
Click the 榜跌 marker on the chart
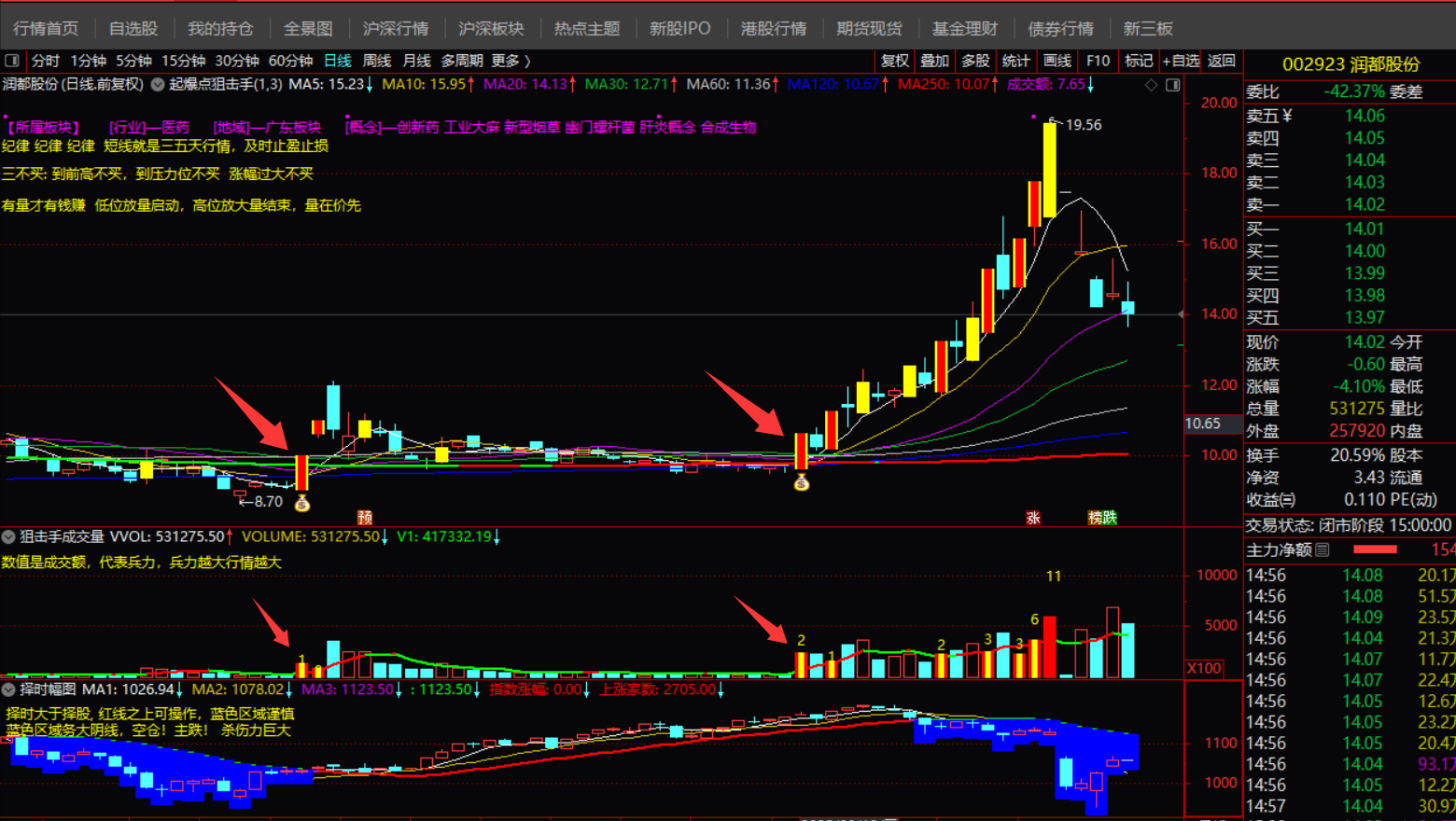(1102, 517)
